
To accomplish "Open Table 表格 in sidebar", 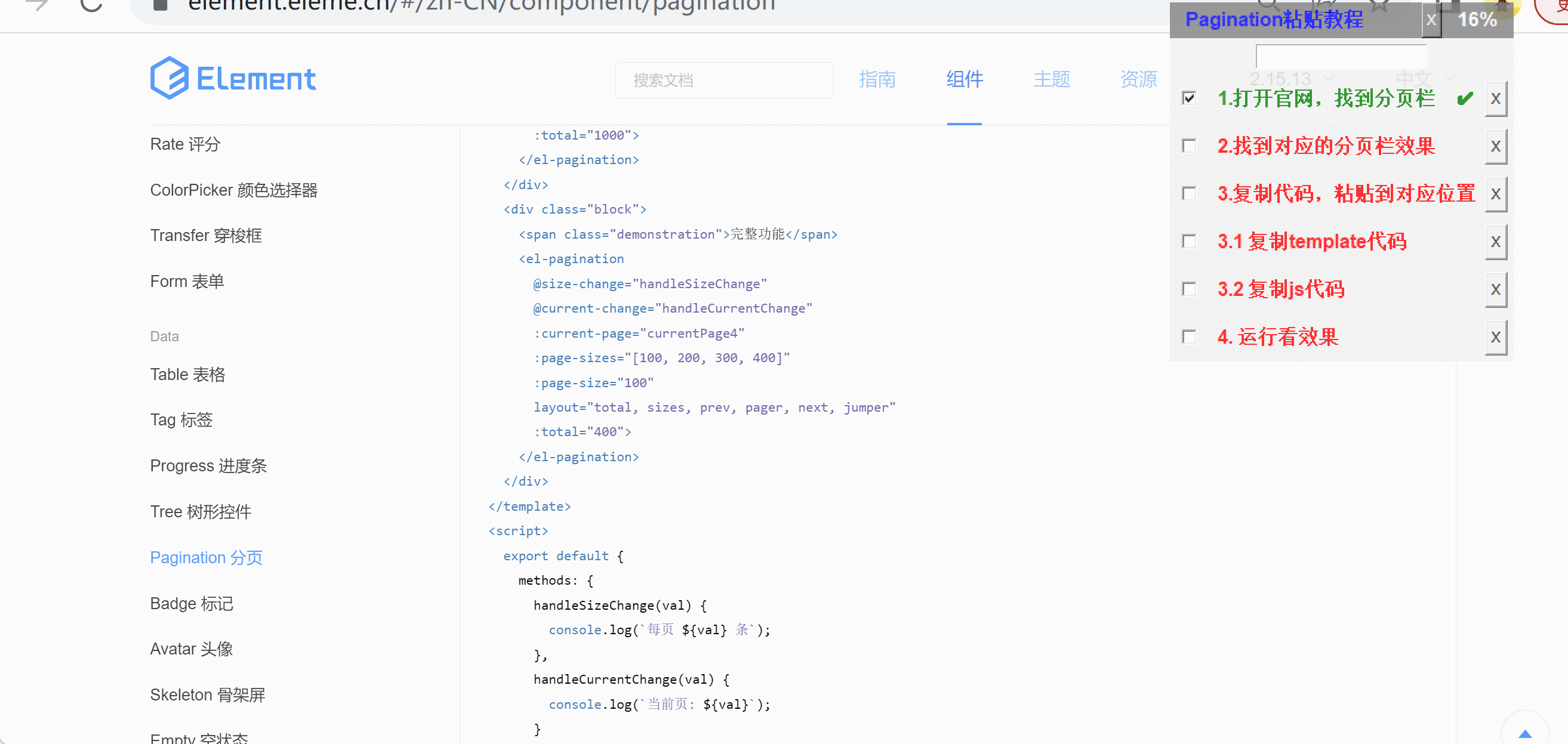I will tap(187, 375).
